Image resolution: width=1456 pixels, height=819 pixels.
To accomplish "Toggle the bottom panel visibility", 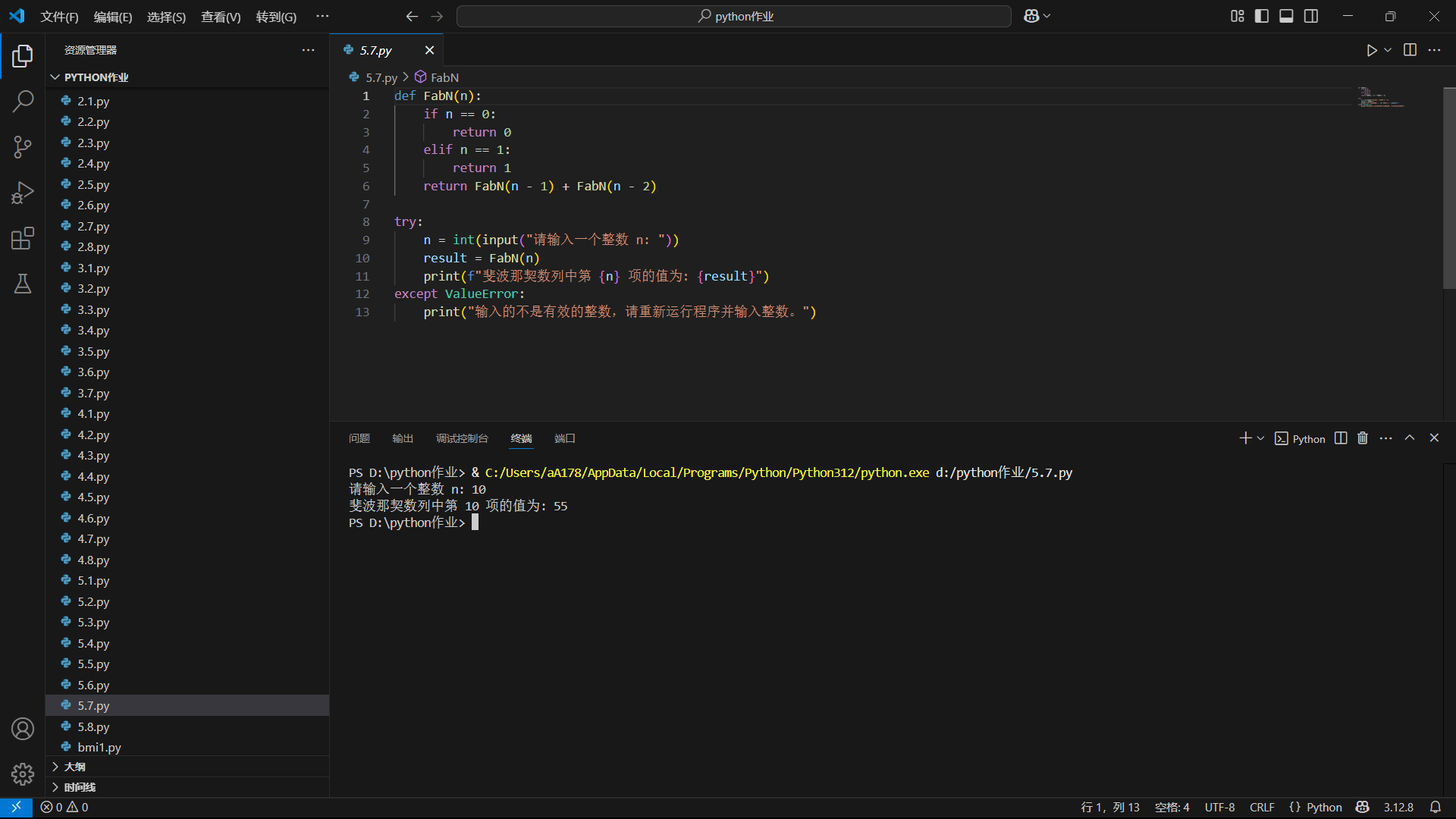I will [1286, 16].
